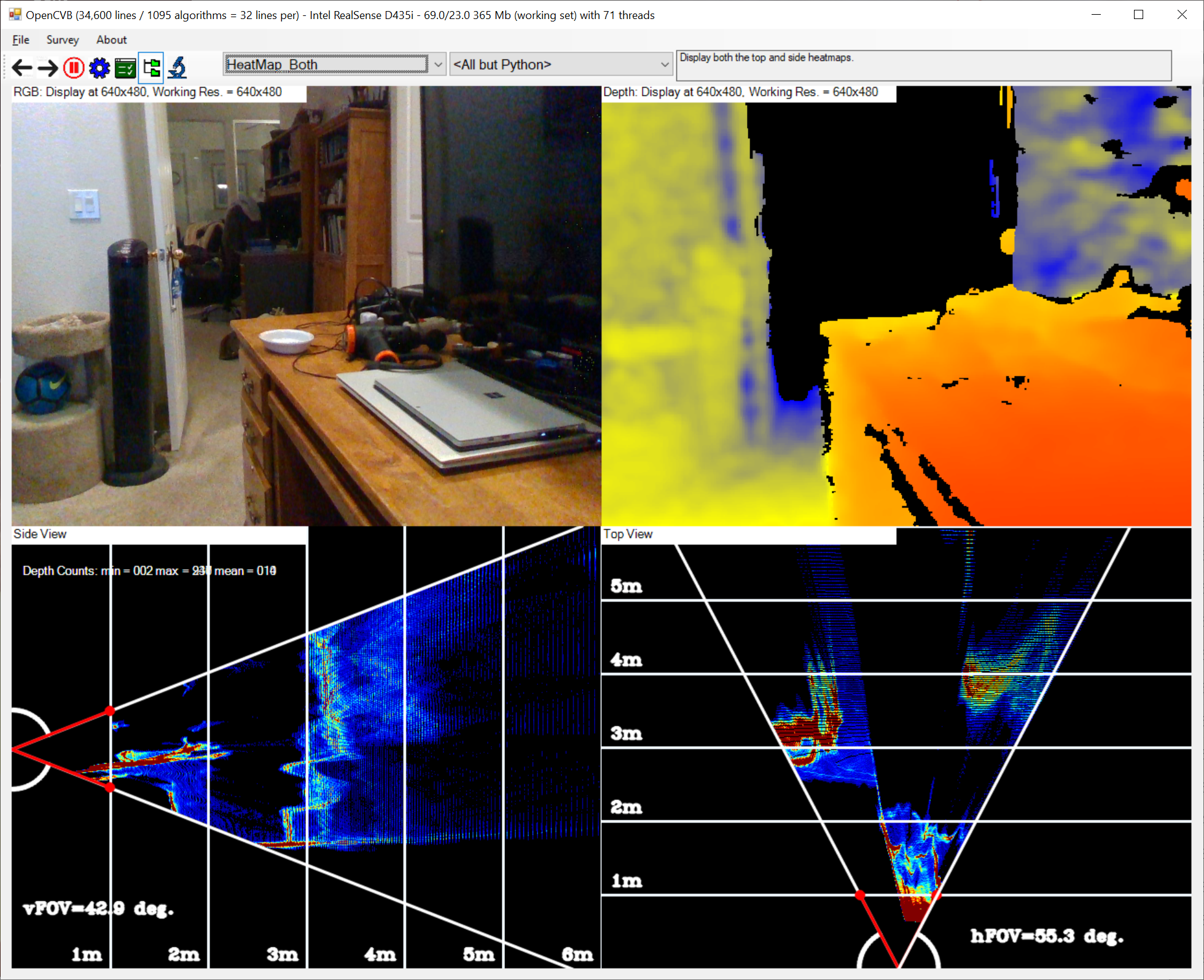Click the blue microscope icon
The height and width of the screenshot is (980, 1204).
point(178,67)
